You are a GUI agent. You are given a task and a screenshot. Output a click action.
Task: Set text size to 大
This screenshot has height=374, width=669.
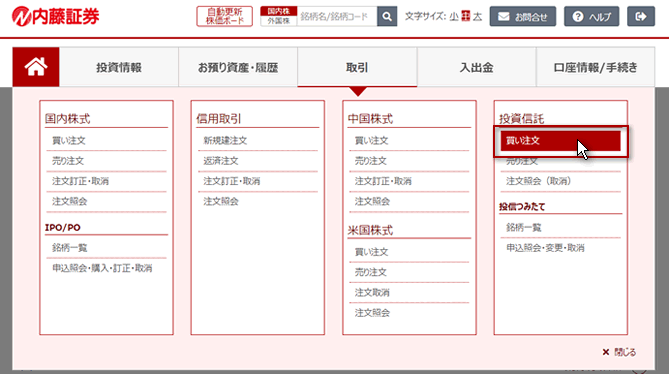tap(477, 17)
